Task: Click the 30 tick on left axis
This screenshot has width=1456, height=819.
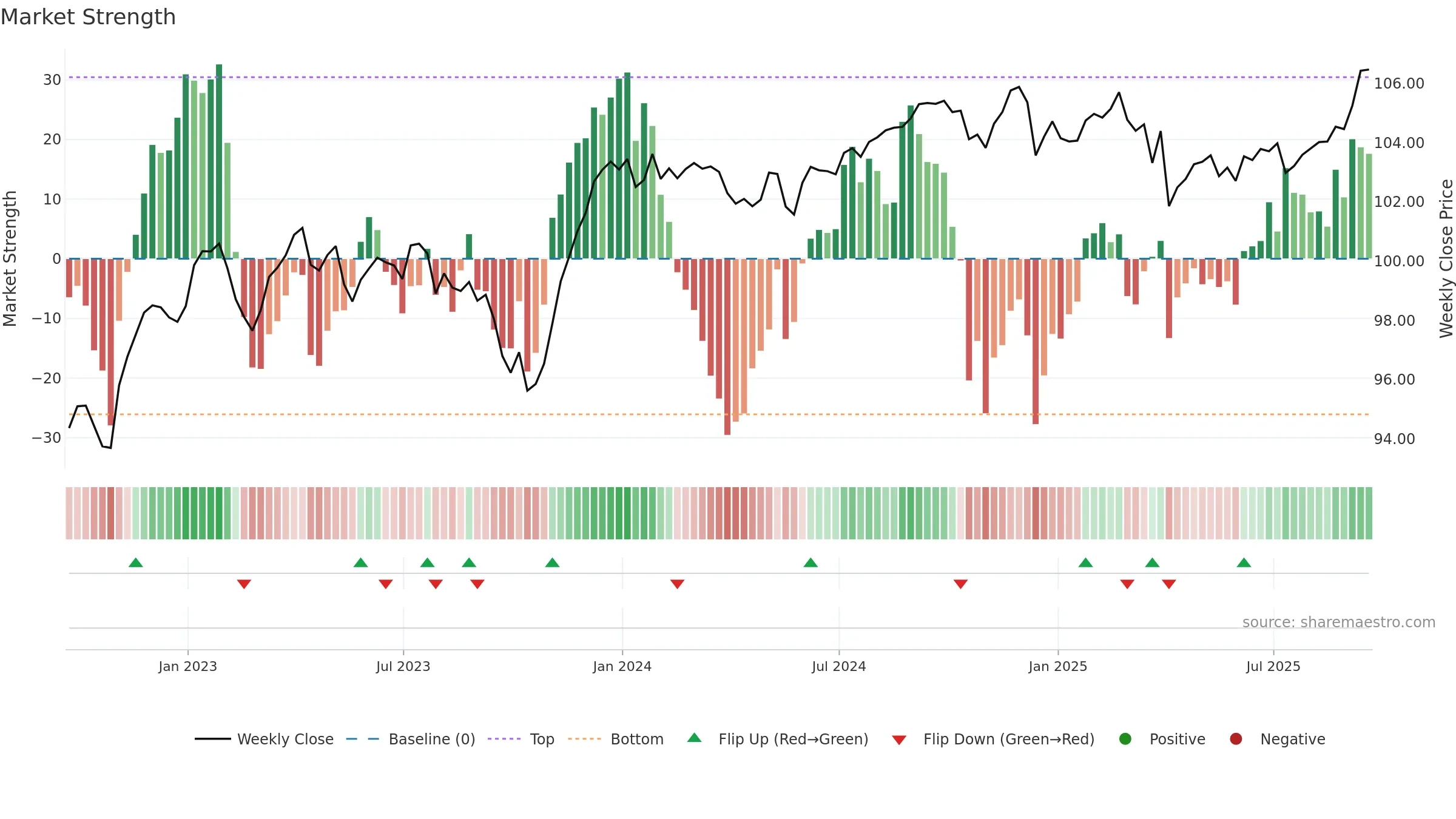Action: (x=52, y=79)
